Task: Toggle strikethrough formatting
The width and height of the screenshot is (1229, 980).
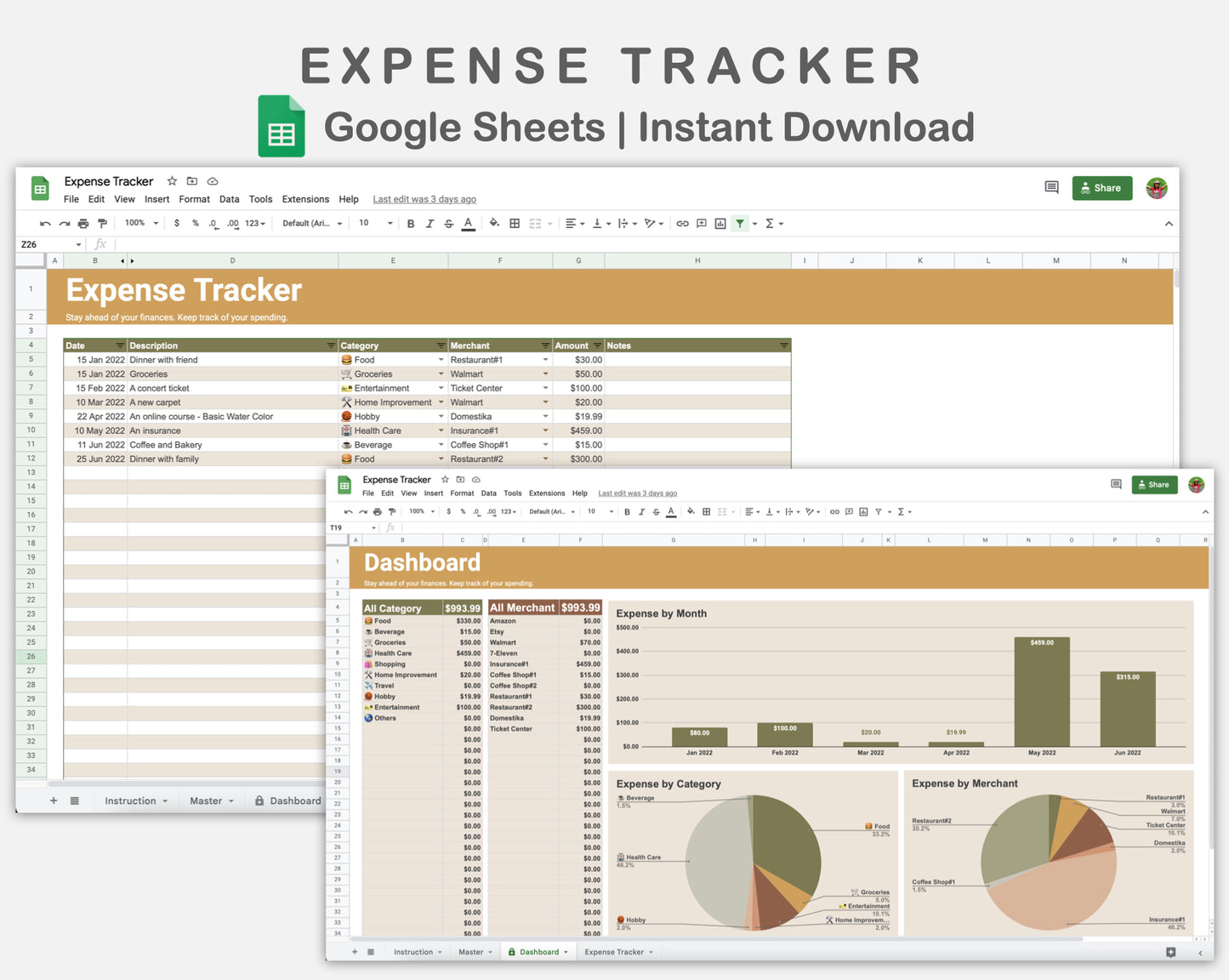Action: pyautogui.click(x=448, y=223)
